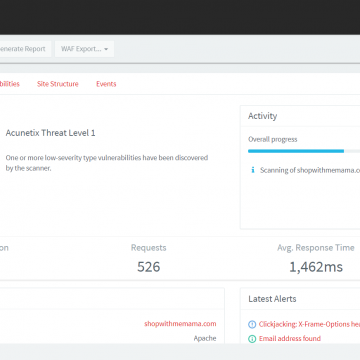
Task: Open the Email address found alert
Action: point(290,339)
